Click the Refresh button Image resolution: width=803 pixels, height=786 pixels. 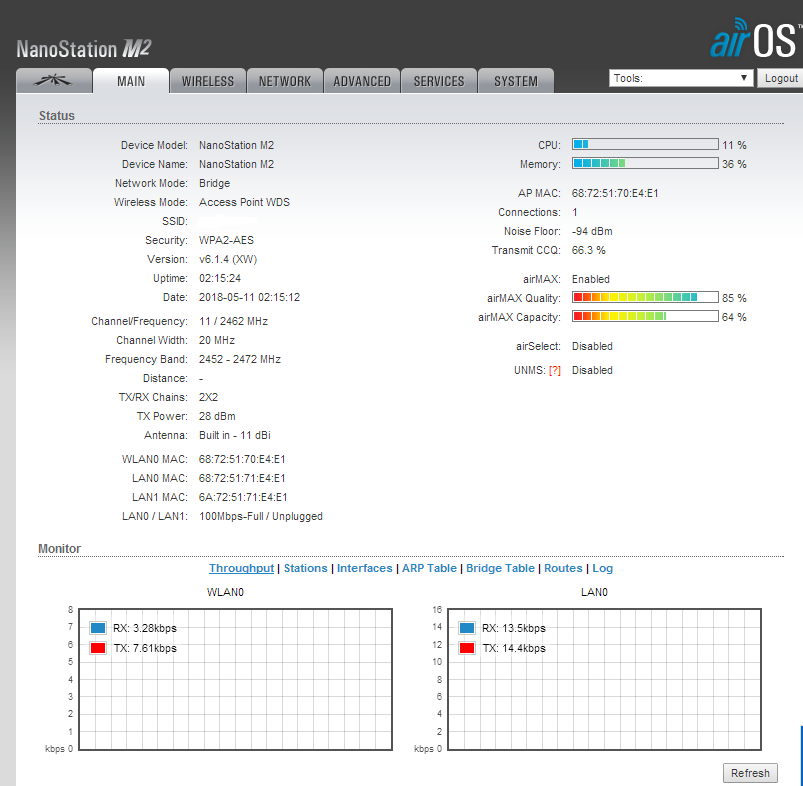pos(750,773)
